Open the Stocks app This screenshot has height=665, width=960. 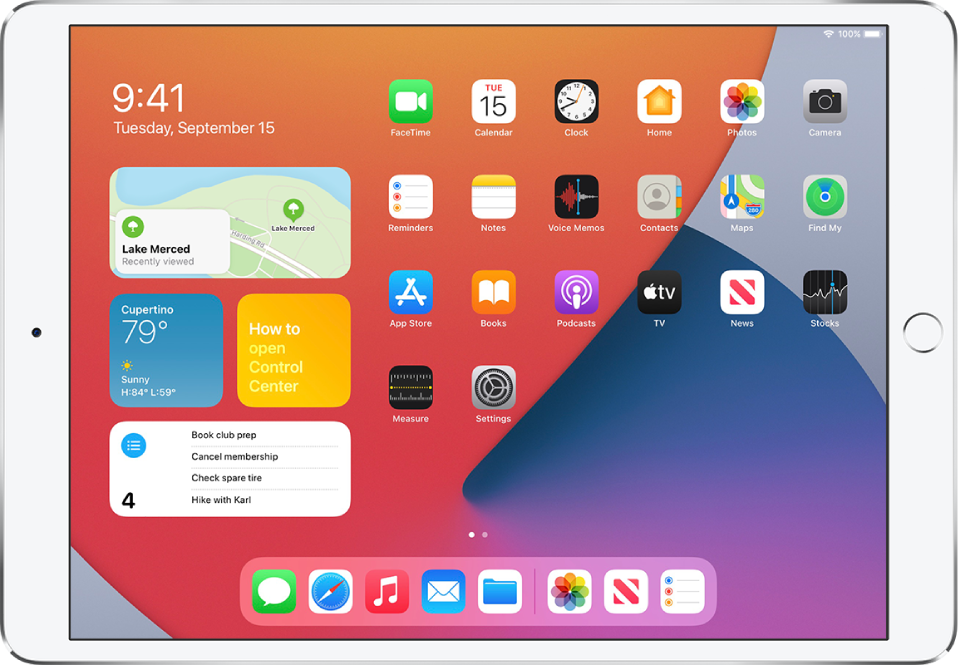click(x=825, y=293)
